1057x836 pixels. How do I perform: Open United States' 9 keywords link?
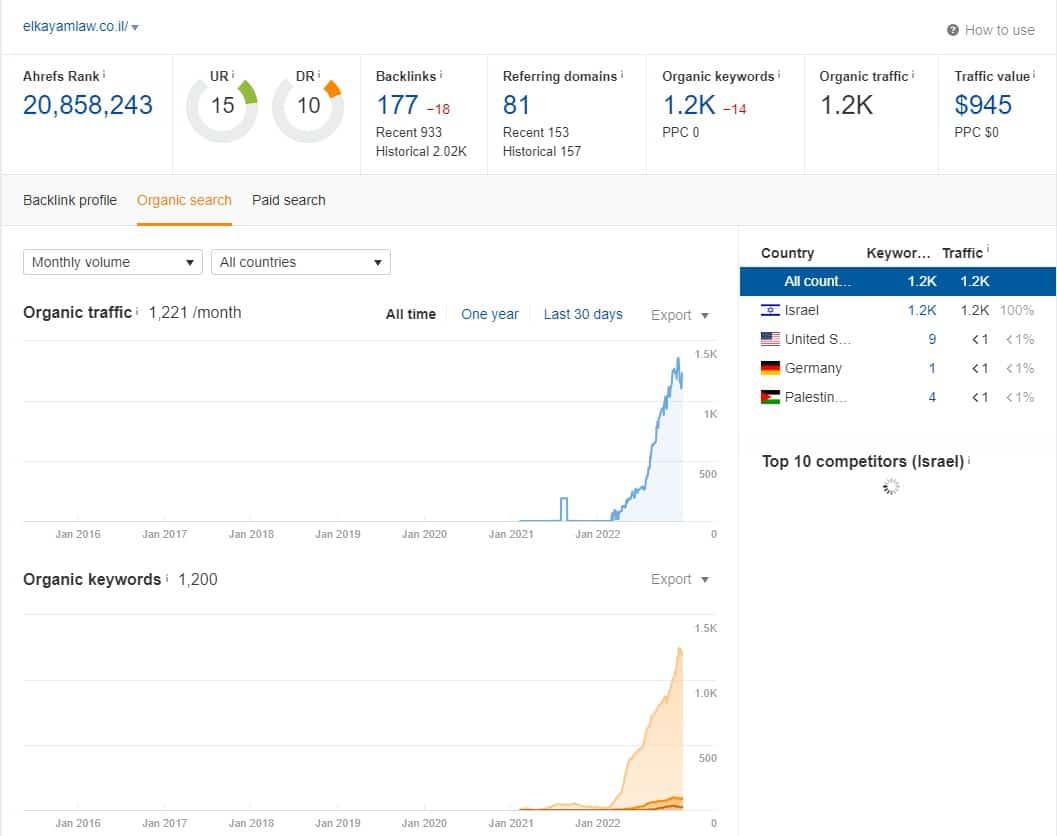(932, 339)
